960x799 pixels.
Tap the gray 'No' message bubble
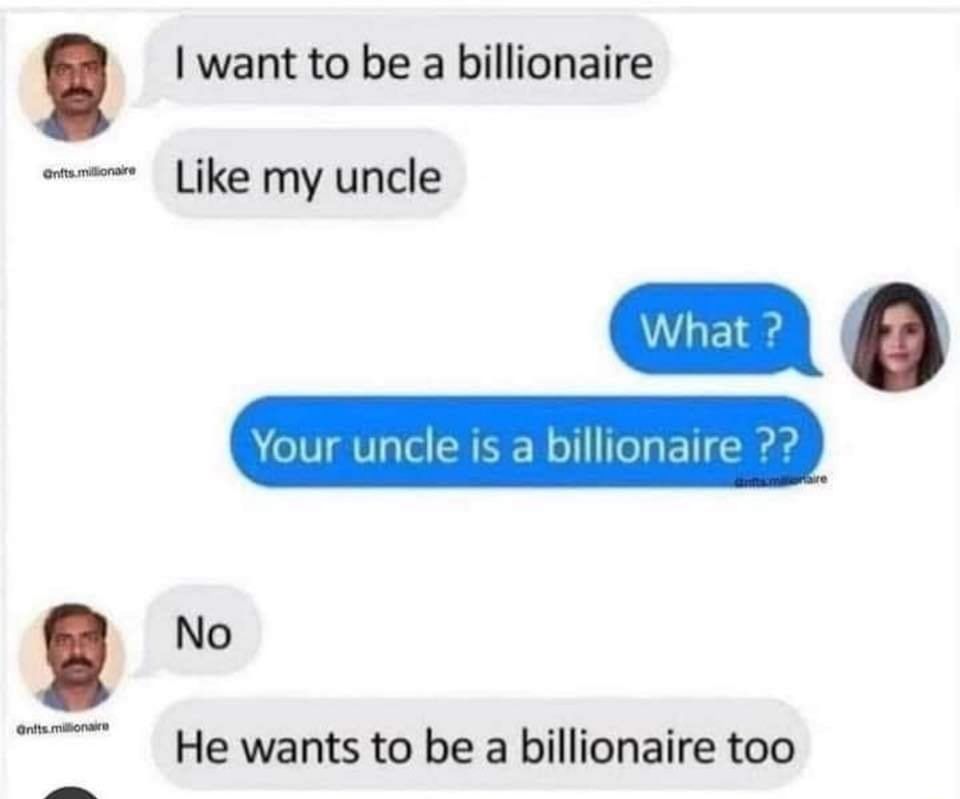pyautogui.click(x=202, y=632)
